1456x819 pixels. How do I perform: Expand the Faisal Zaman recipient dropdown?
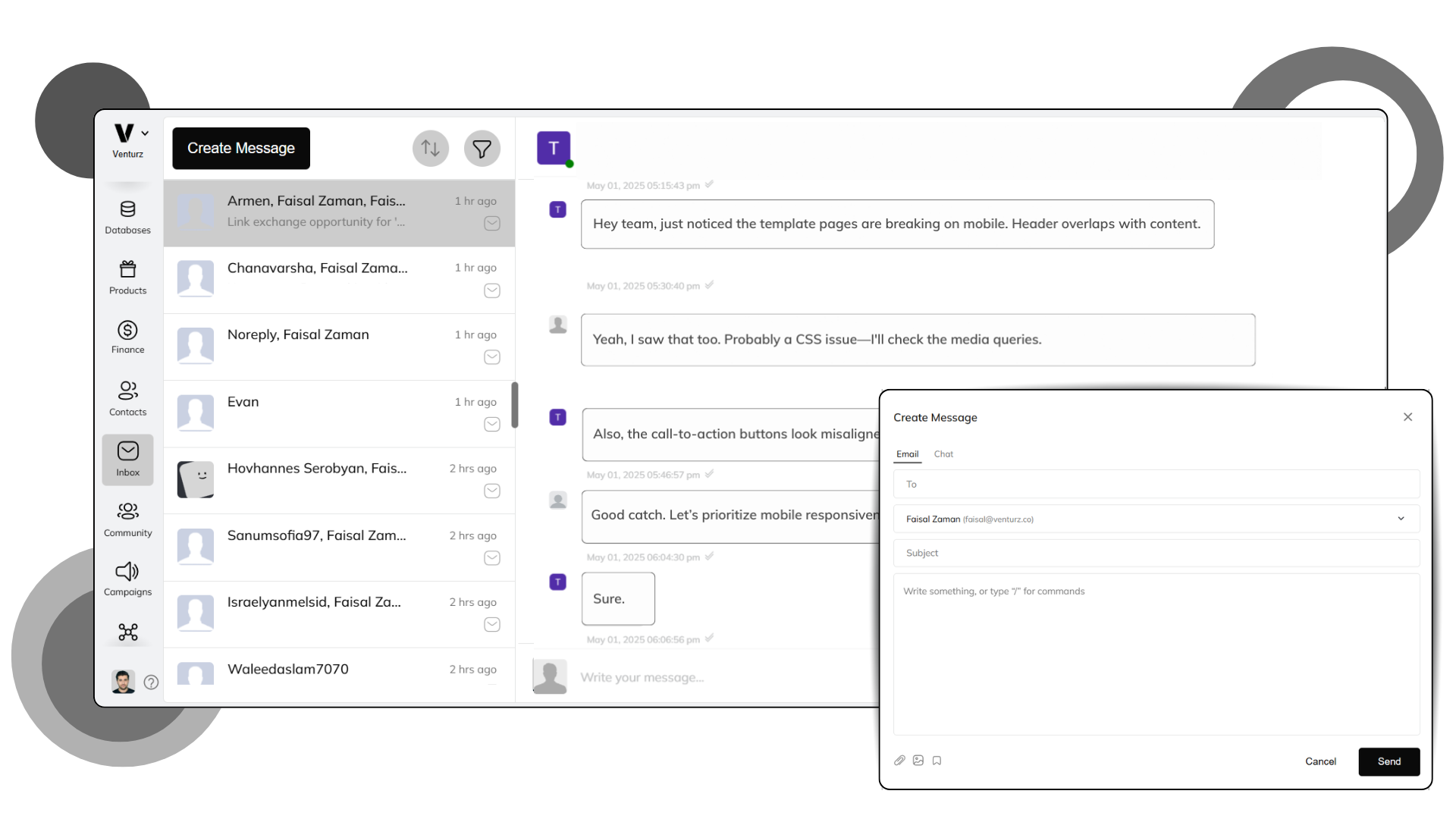[x=1401, y=519]
